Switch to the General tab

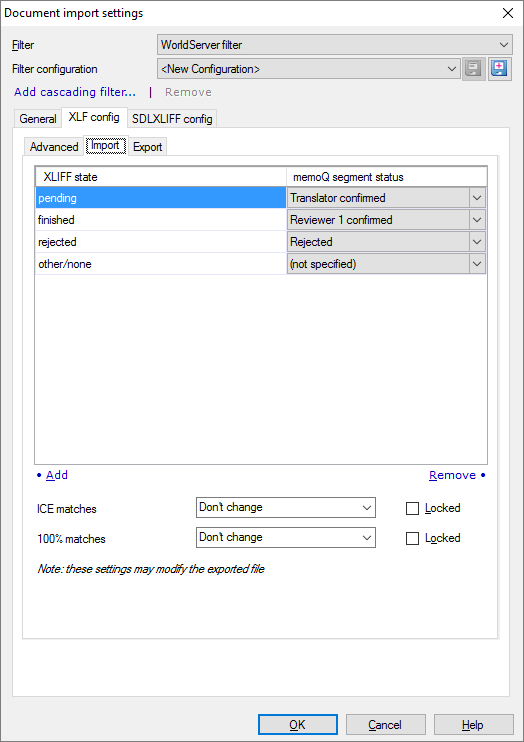(x=38, y=118)
